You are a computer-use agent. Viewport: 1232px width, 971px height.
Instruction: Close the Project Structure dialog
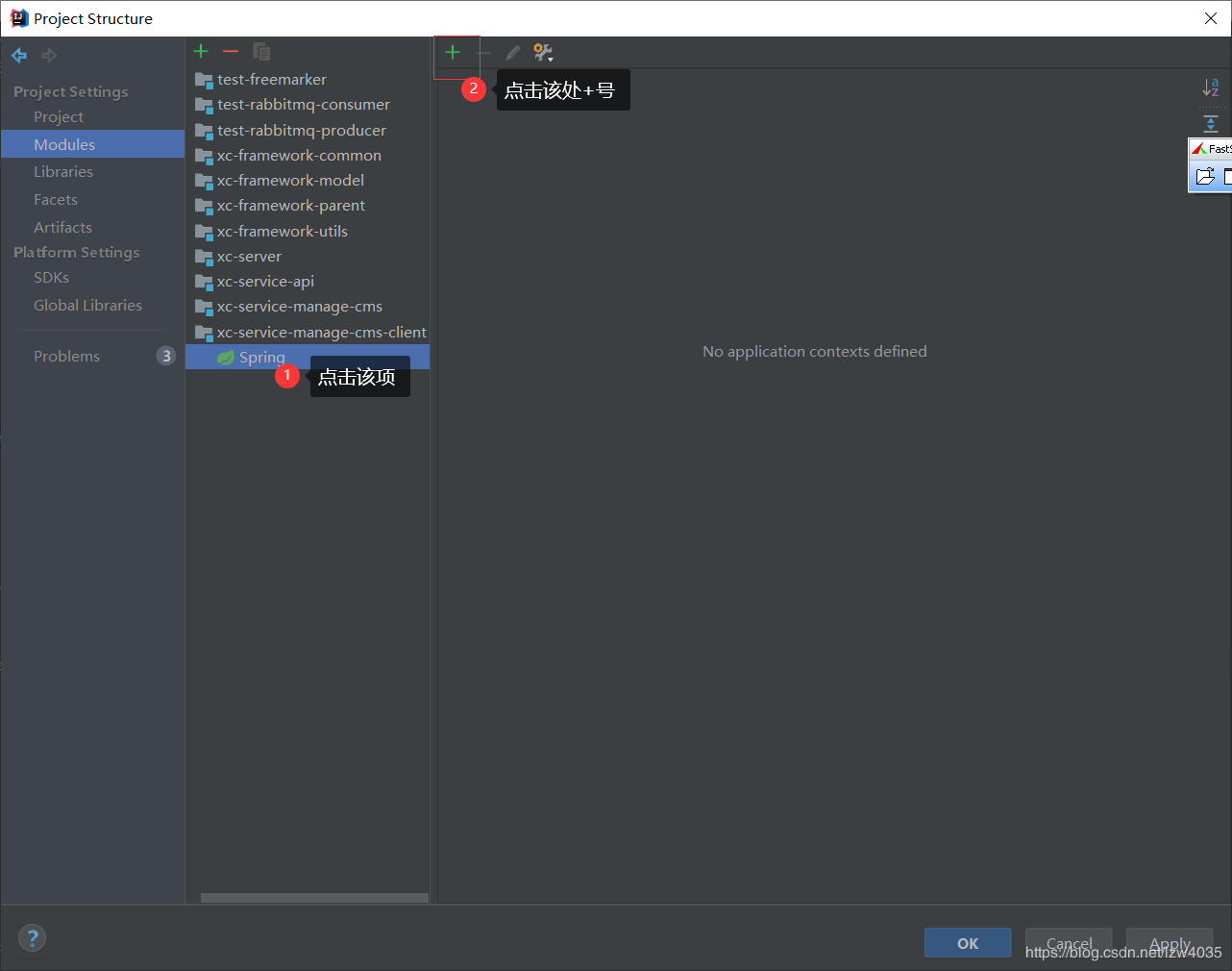(1211, 18)
